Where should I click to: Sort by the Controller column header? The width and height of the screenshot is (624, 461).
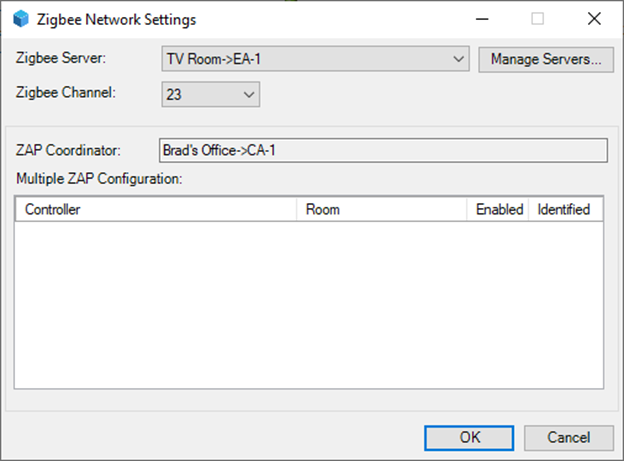156,209
